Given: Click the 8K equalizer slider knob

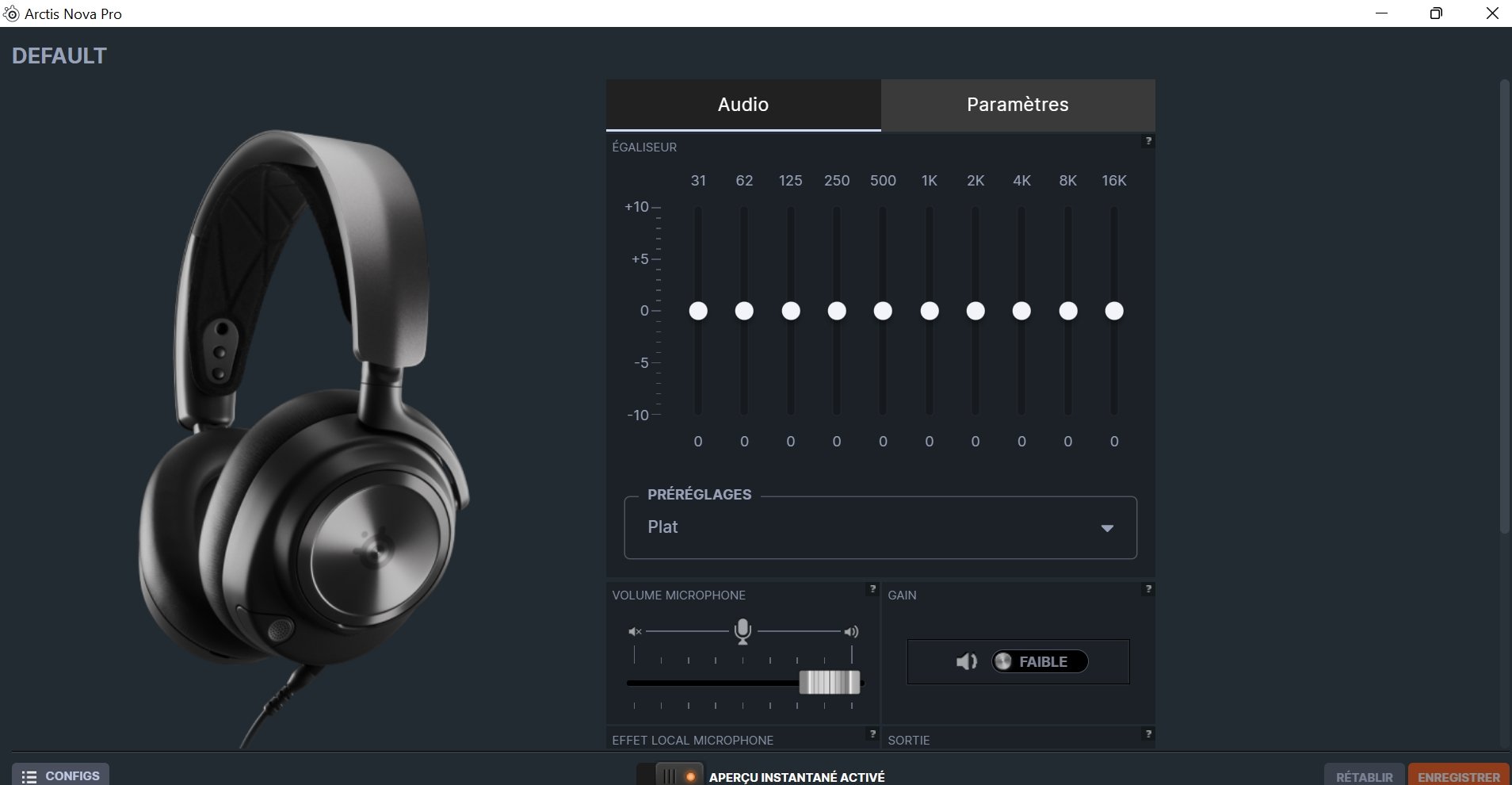Looking at the screenshot, I should (1068, 311).
